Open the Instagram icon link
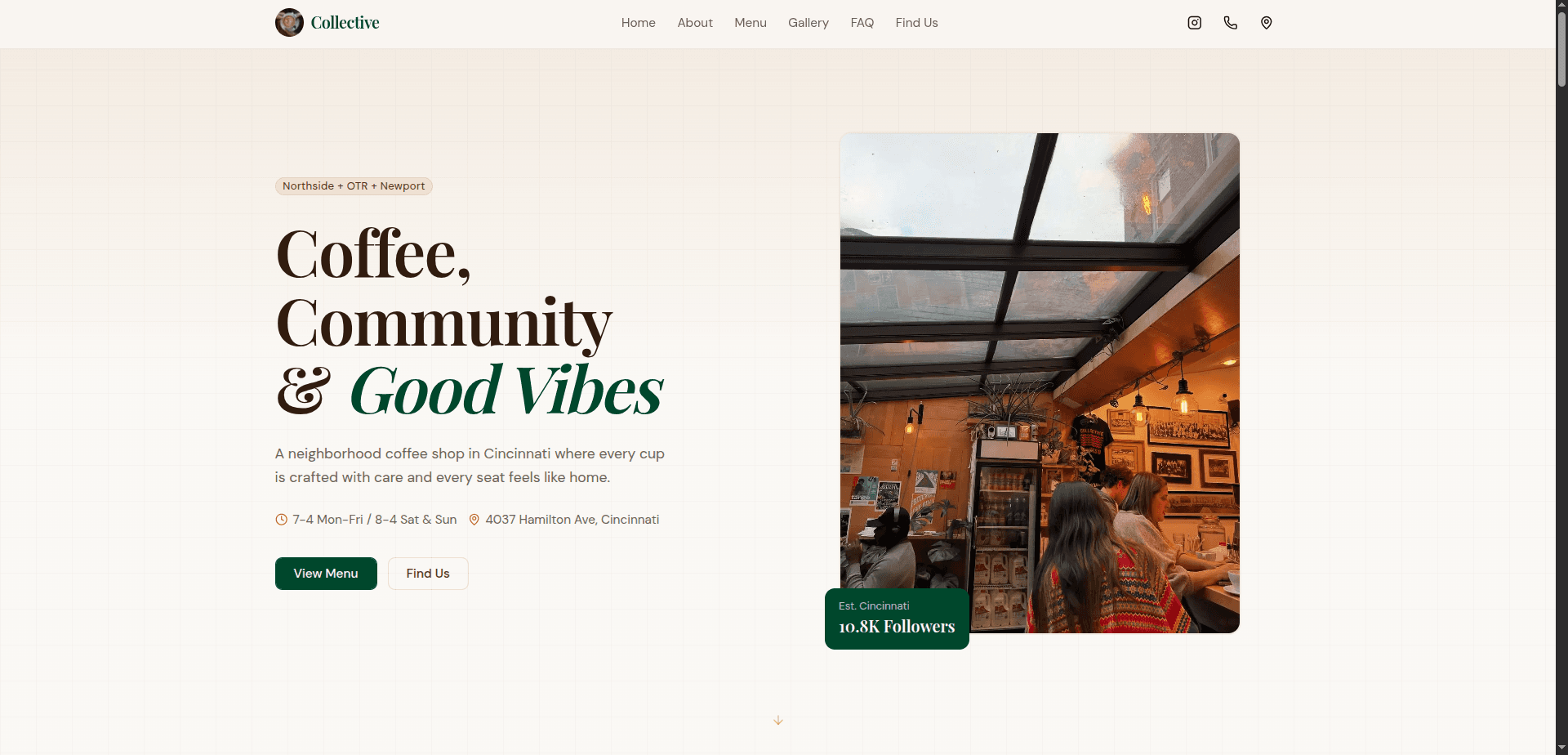The image size is (1568, 755). 1194,23
